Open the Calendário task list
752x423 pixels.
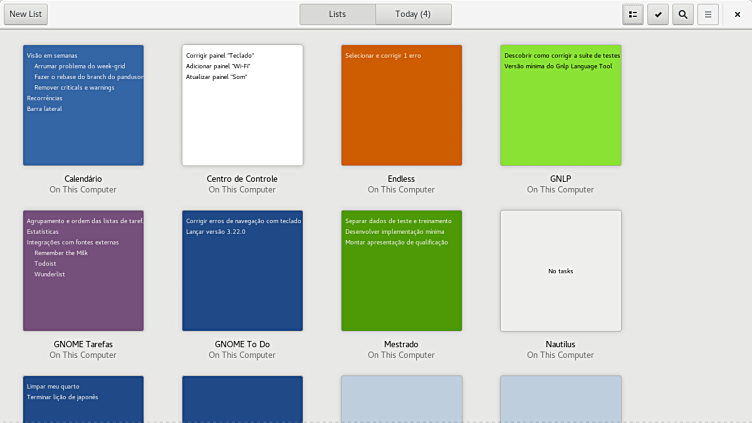coord(83,105)
